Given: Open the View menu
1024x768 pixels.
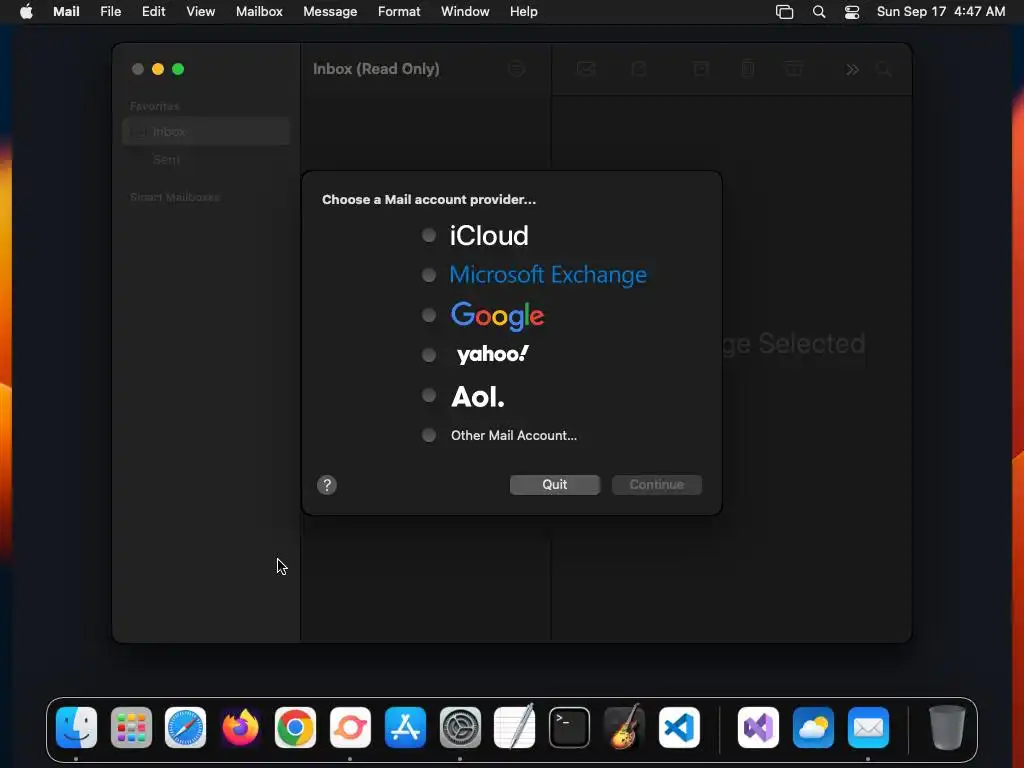Looking at the screenshot, I should click(200, 11).
